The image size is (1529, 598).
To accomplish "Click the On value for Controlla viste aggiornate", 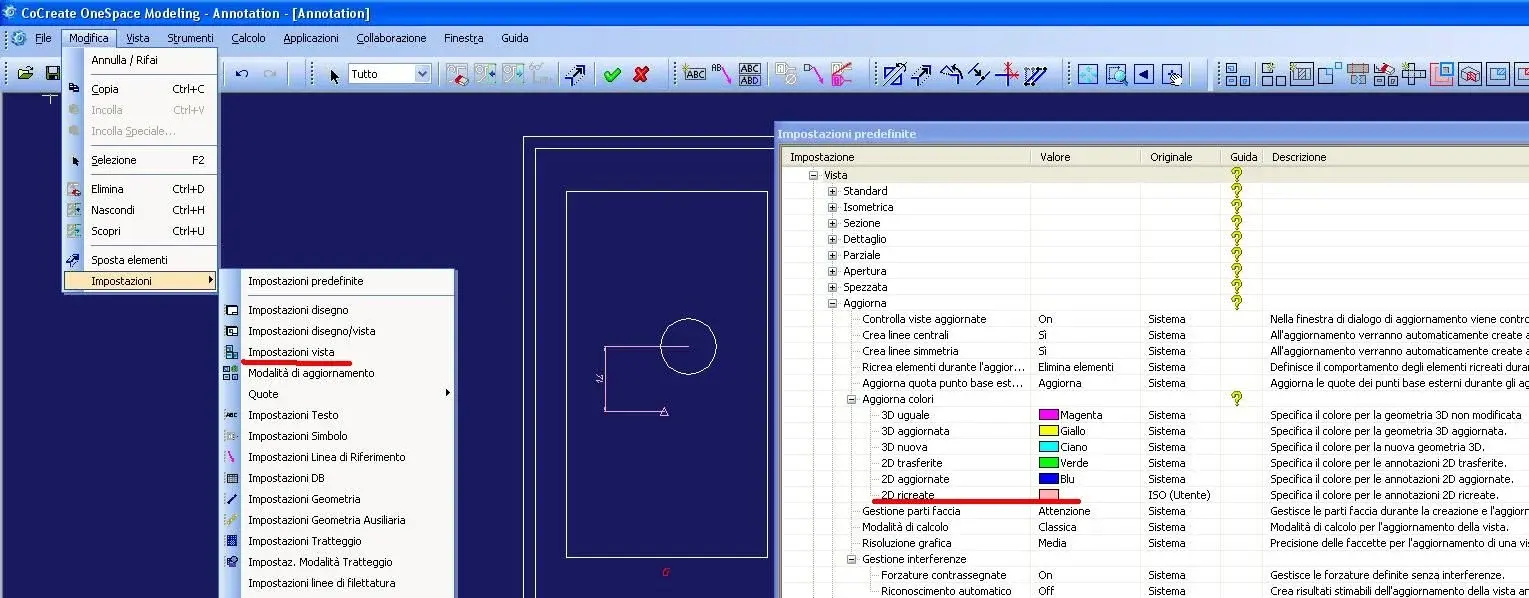I will coord(1045,319).
